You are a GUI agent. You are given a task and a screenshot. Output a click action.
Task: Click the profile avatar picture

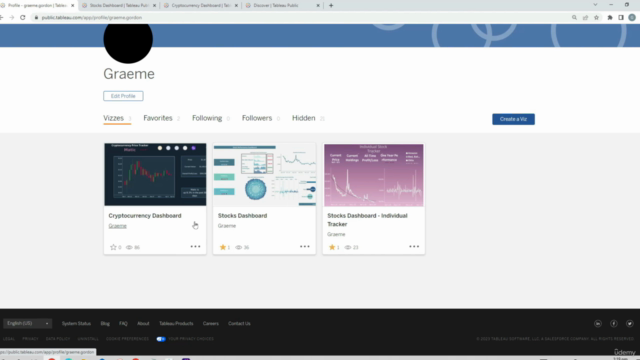[x=128, y=41]
